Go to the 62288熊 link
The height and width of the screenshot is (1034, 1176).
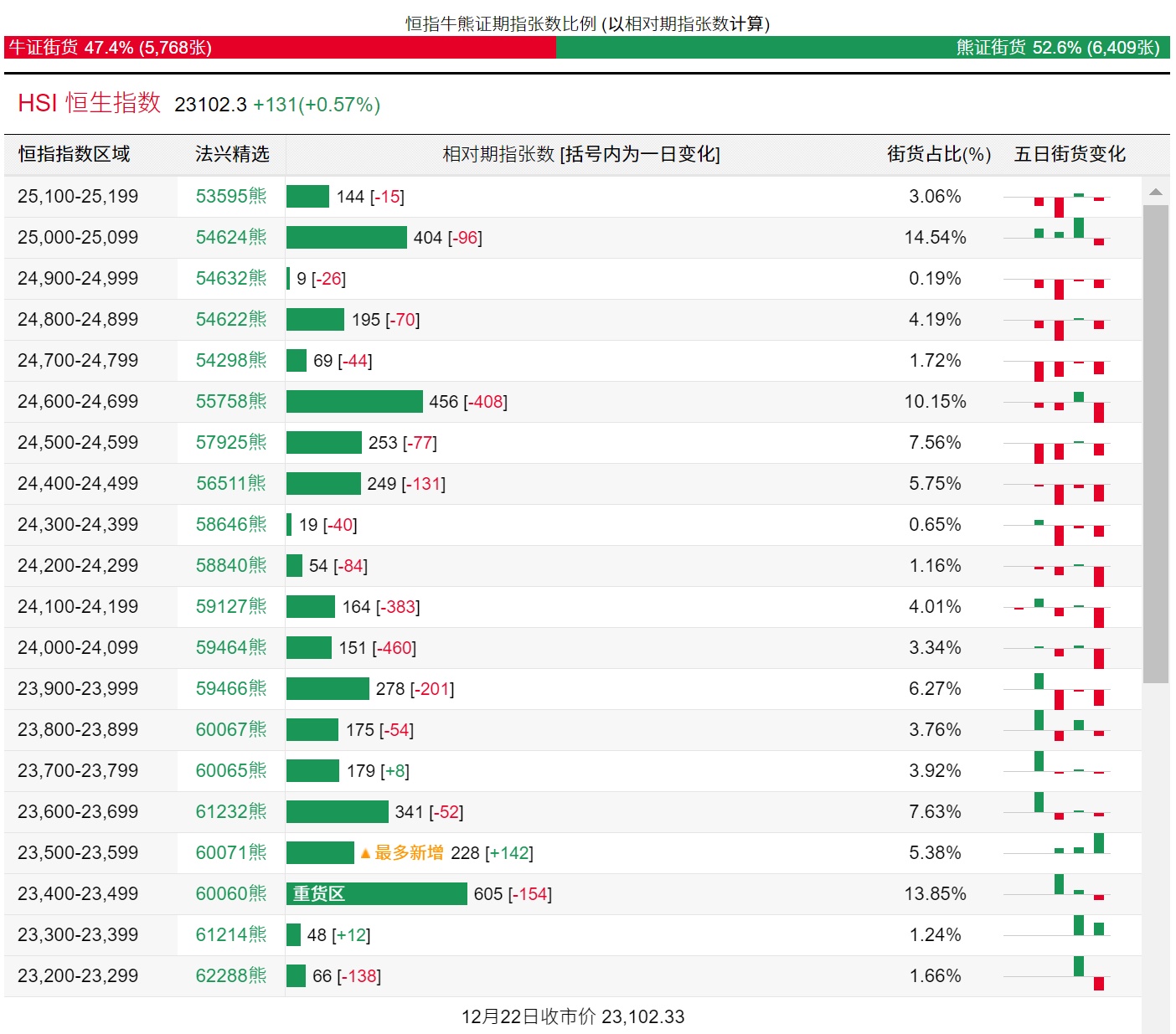pyautogui.click(x=231, y=976)
